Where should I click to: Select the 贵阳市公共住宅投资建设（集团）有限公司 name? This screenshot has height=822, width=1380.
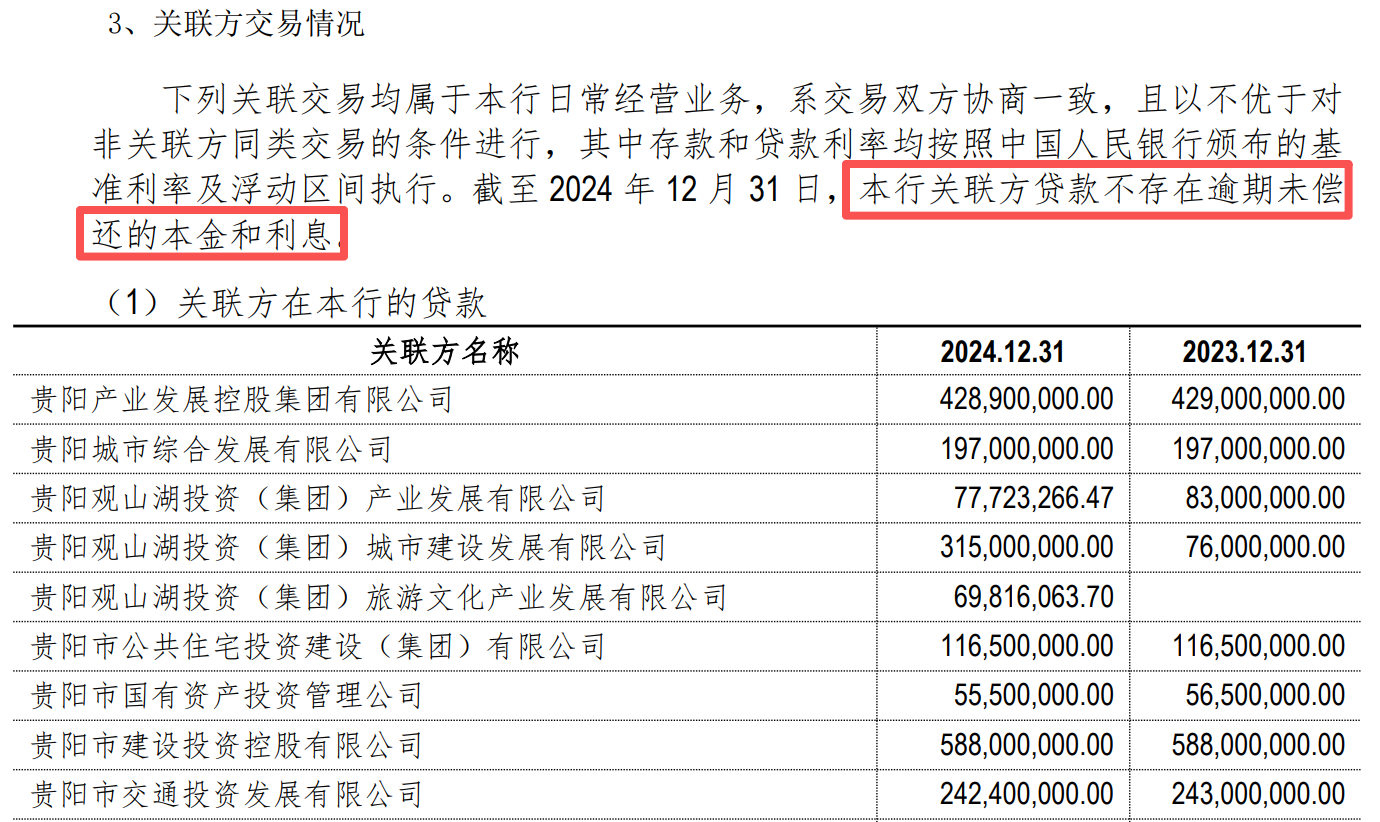click(x=318, y=646)
